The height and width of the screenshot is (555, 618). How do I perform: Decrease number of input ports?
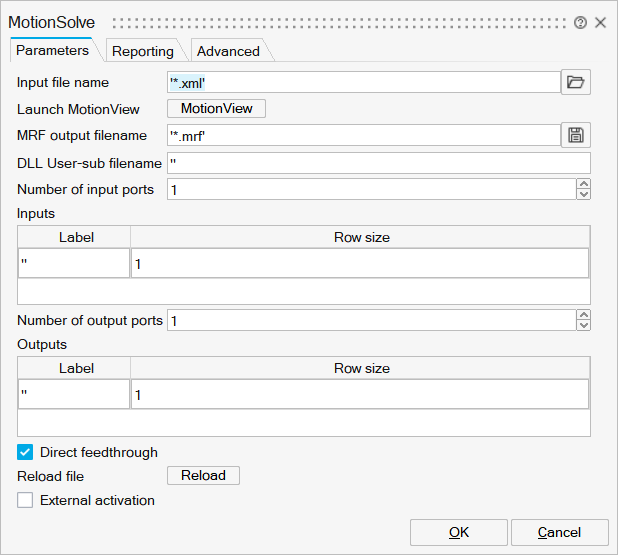click(x=584, y=194)
